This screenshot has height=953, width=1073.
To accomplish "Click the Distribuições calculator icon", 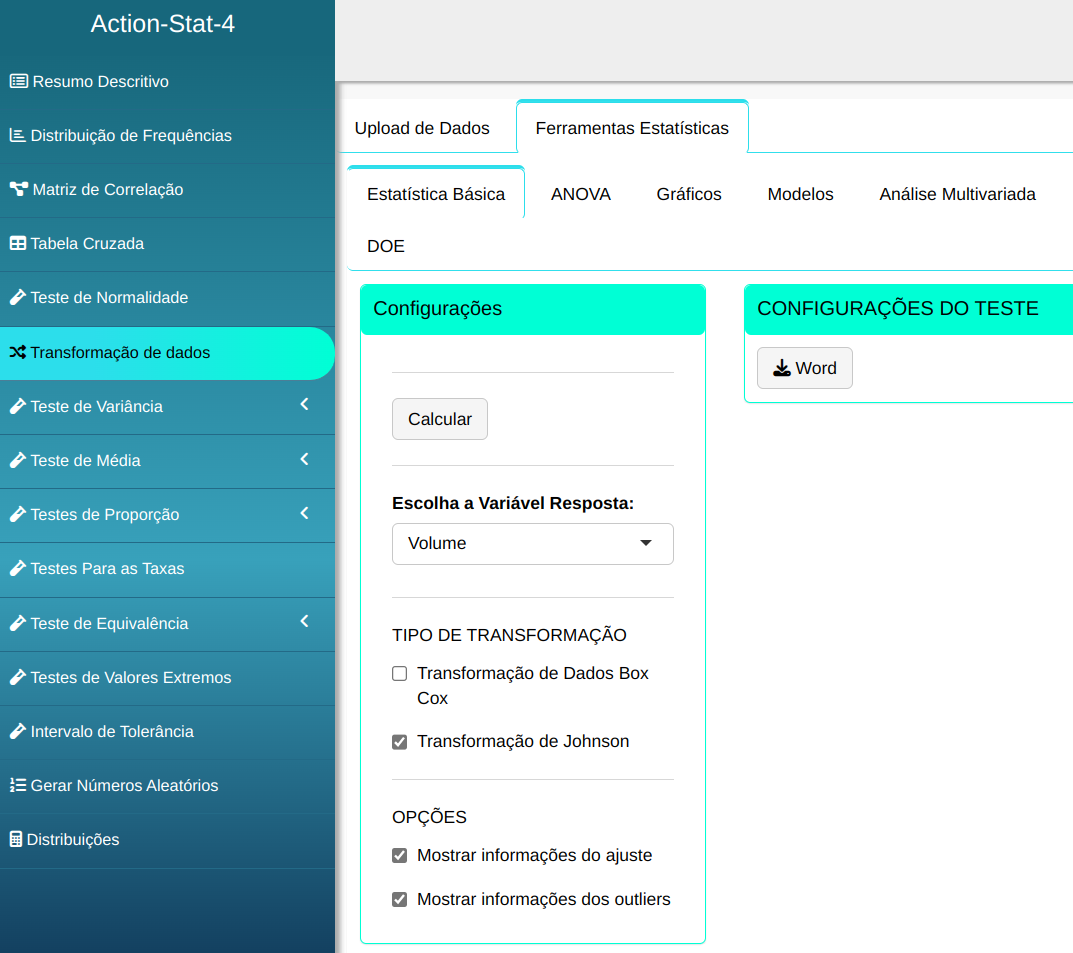I will 15,840.
